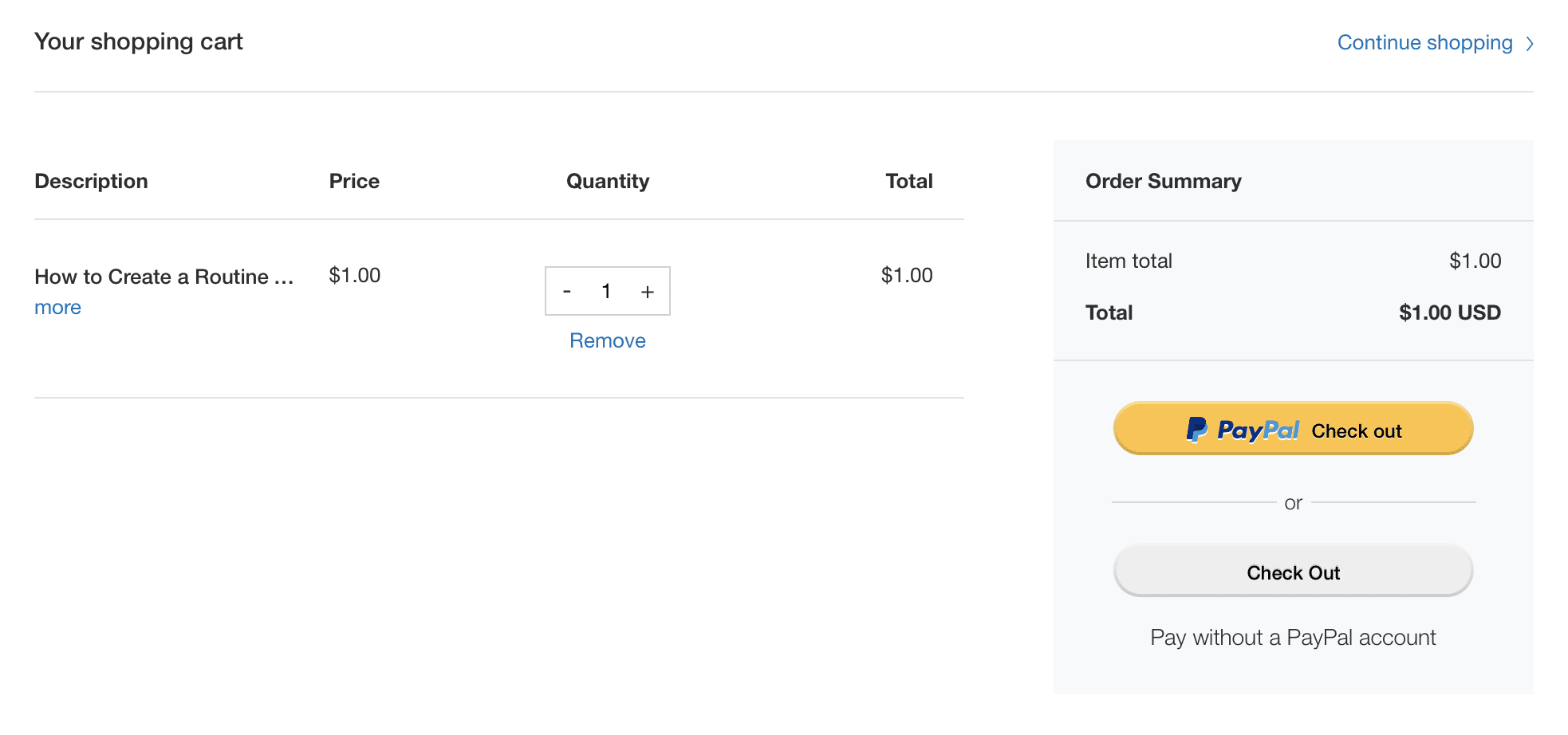Click the quantity input field showing 1
This screenshot has width=1568, height=735.
point(607,291)
